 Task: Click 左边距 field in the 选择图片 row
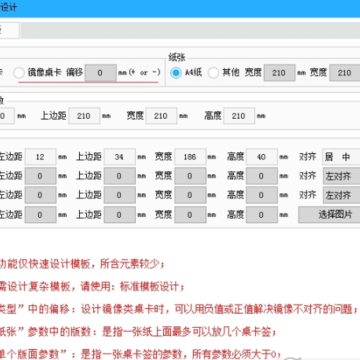tap(41, 215)
